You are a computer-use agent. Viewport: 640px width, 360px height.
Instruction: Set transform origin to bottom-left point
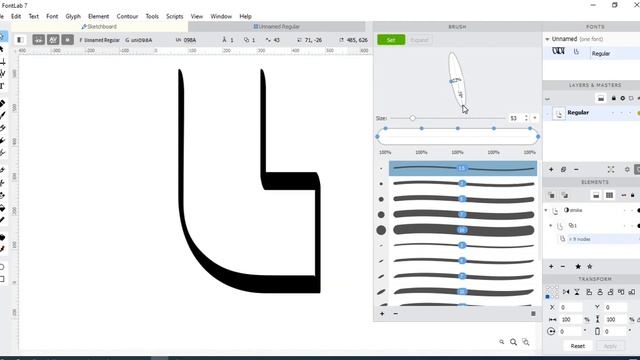tap(548, 297)
